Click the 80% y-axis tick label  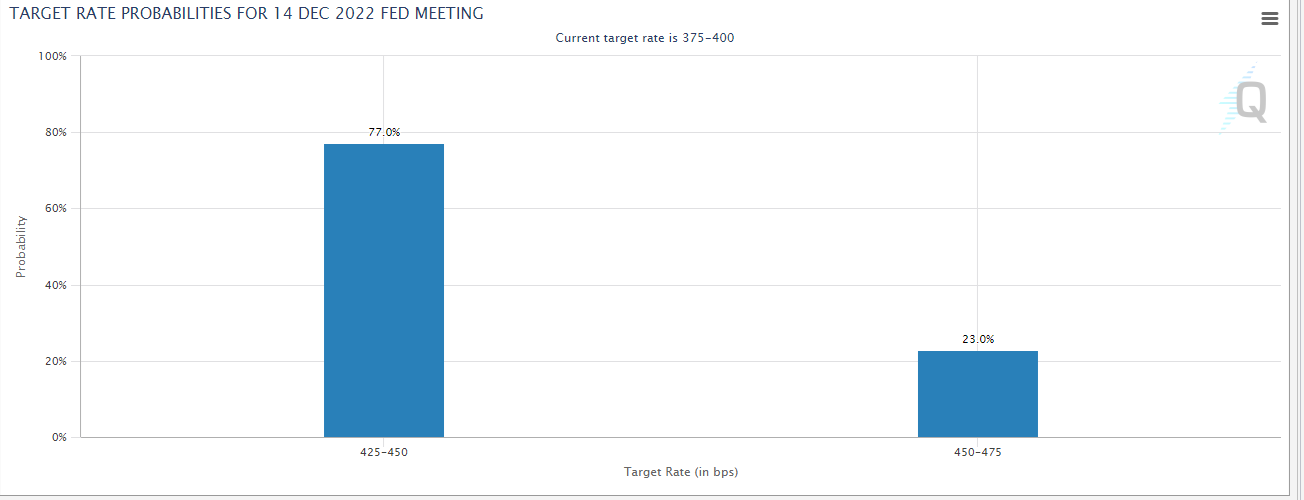click(x=55, y=132)
